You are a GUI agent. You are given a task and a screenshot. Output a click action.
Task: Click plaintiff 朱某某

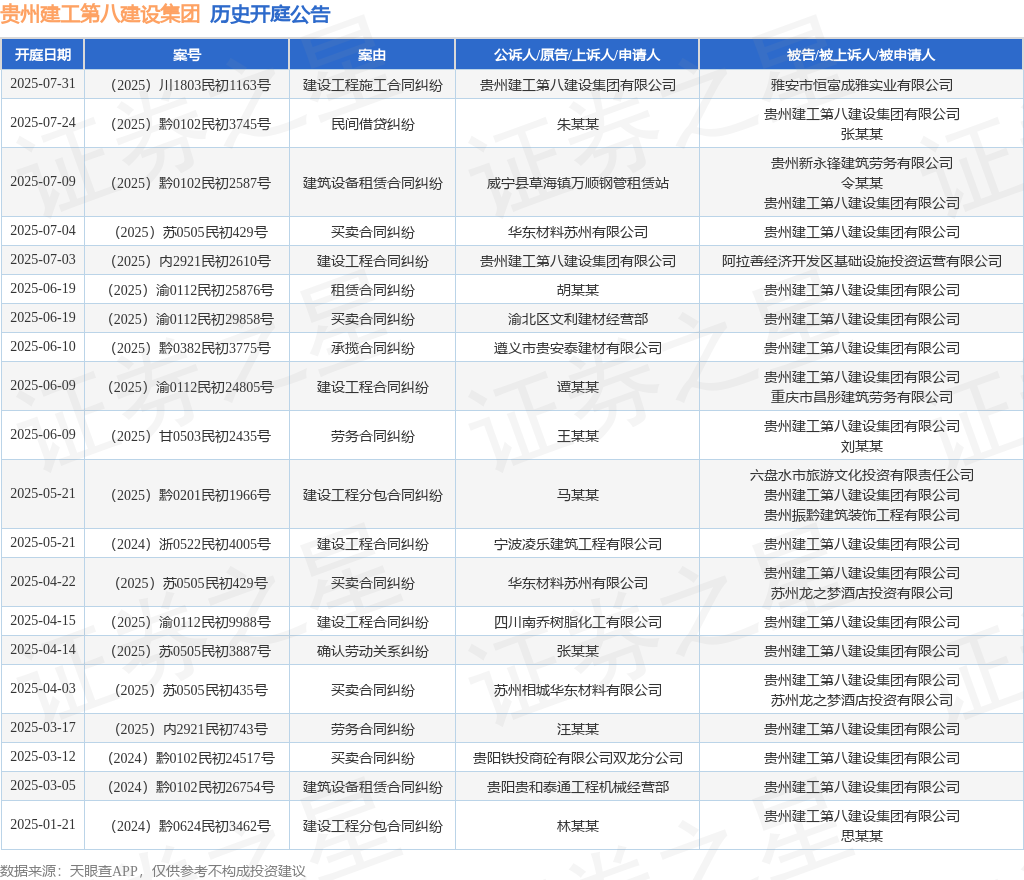pos(577,124)
